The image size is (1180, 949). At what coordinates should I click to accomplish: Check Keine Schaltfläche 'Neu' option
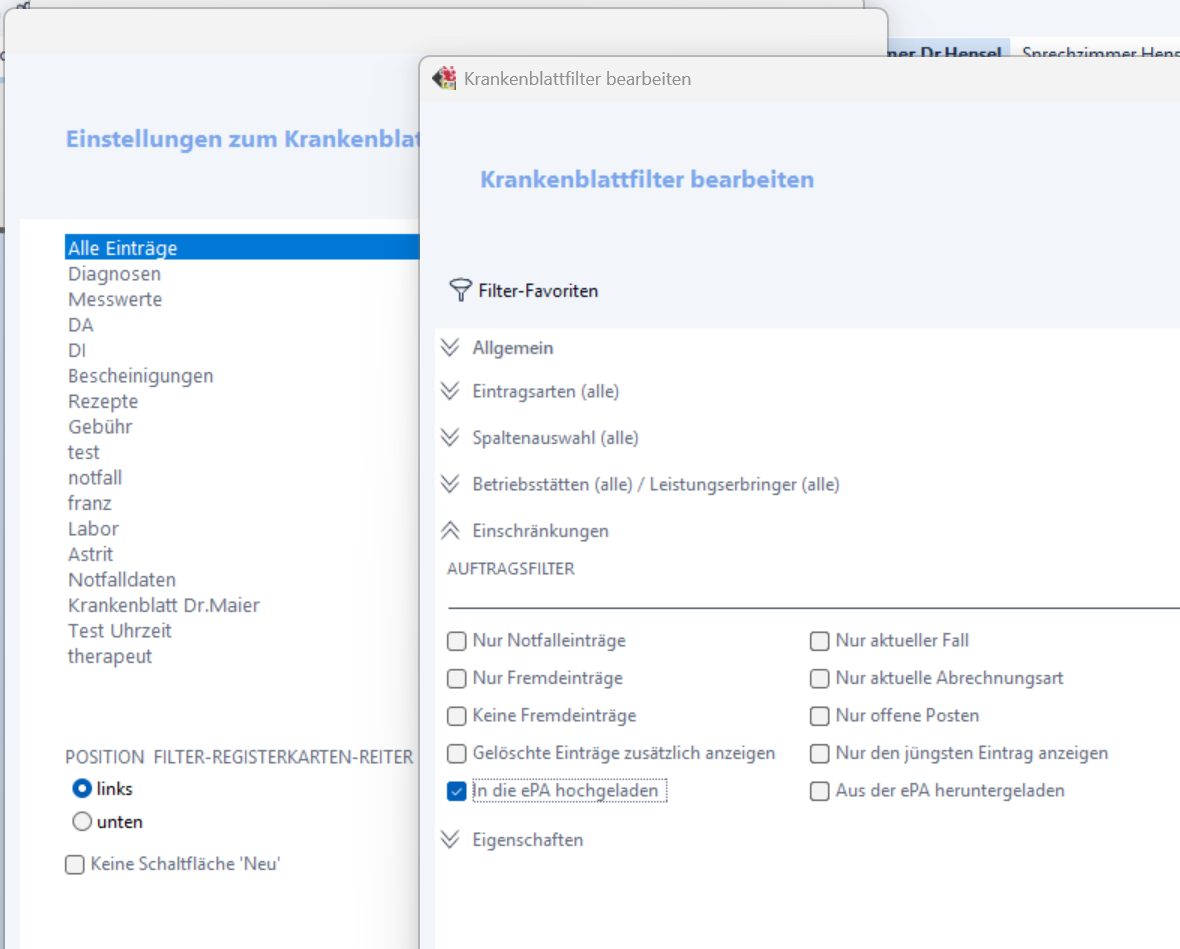(75, 865)
